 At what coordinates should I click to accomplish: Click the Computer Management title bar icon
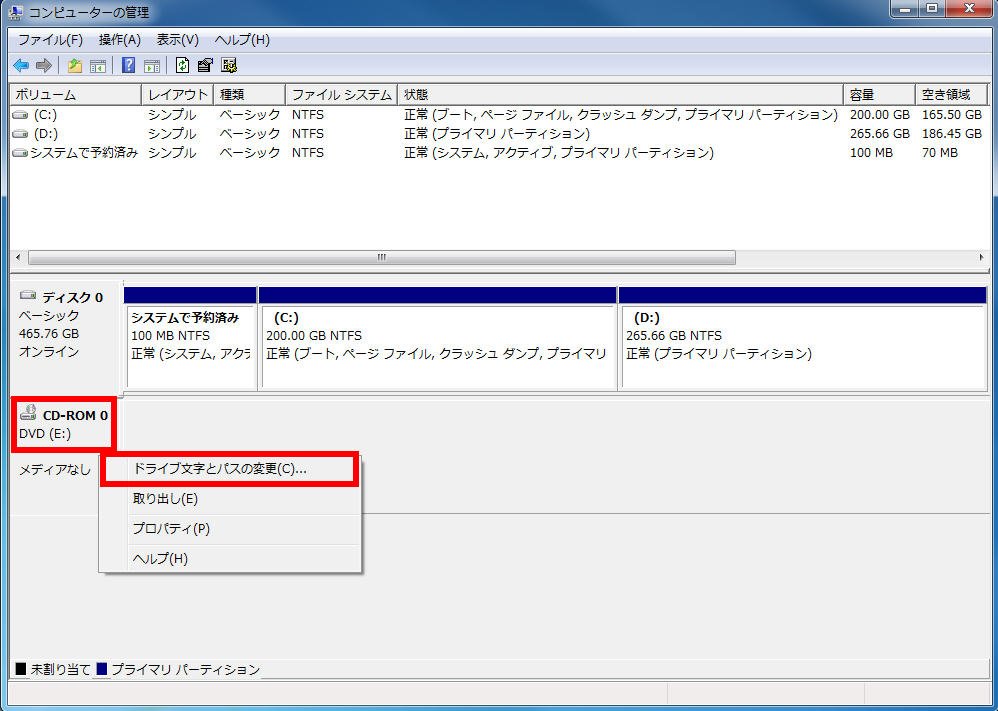click(16, 12)
